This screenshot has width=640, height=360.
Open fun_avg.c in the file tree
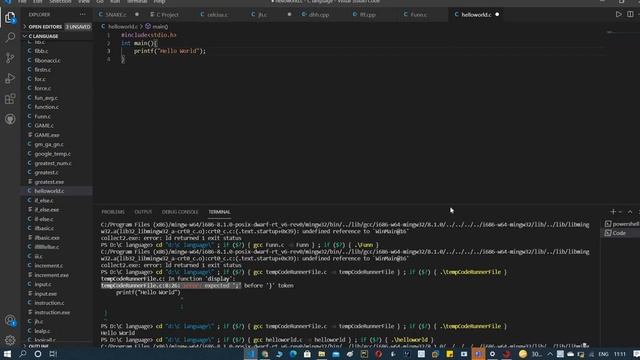46,98
